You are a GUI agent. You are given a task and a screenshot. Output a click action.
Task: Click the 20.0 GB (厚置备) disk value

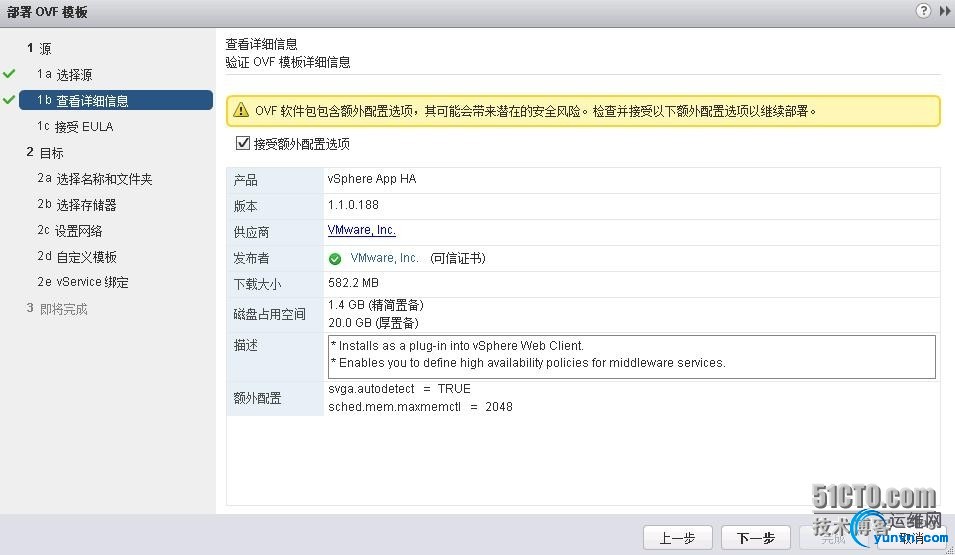(x=373, y=323)
